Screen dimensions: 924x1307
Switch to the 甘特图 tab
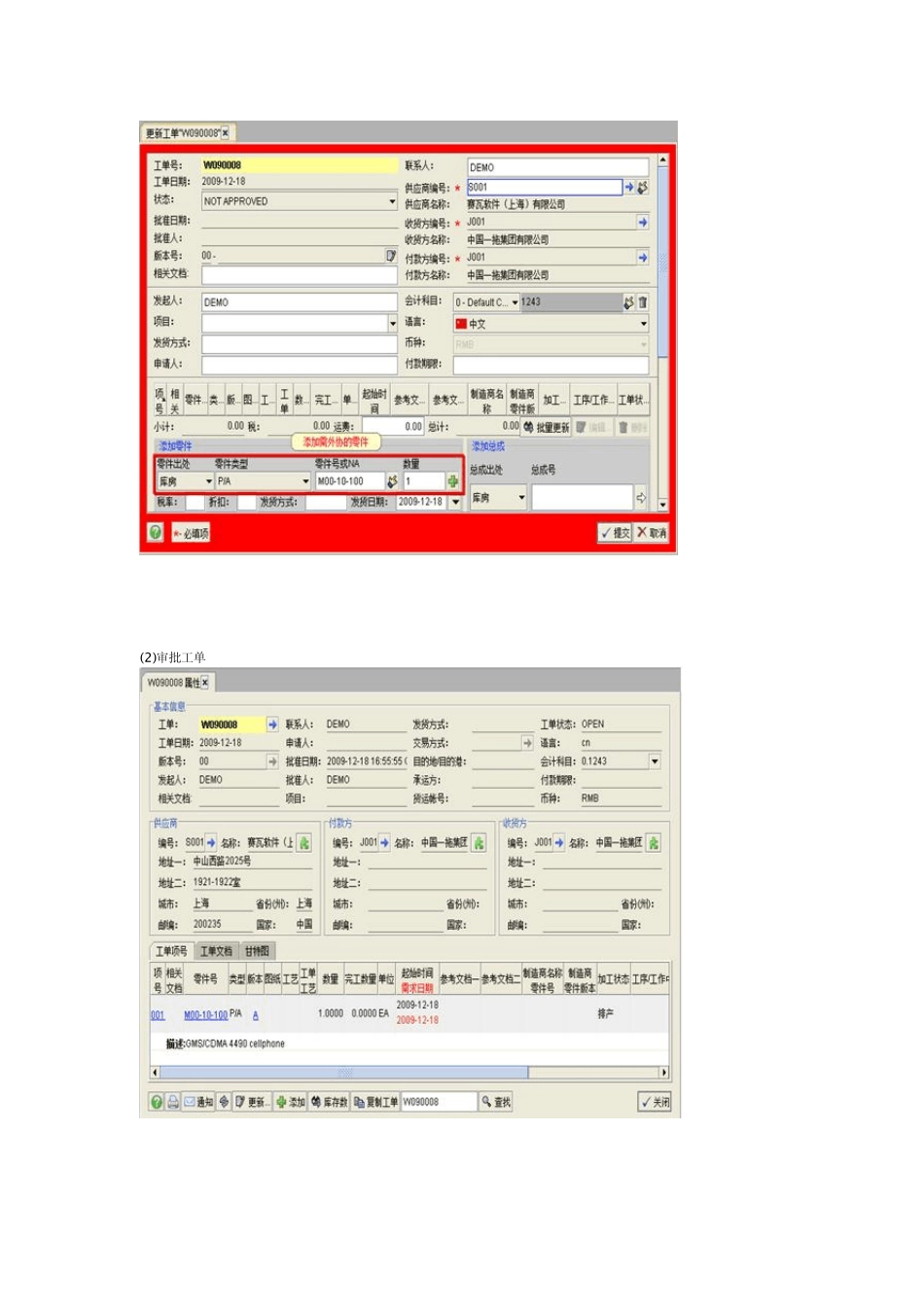click(x=257, y=951)
